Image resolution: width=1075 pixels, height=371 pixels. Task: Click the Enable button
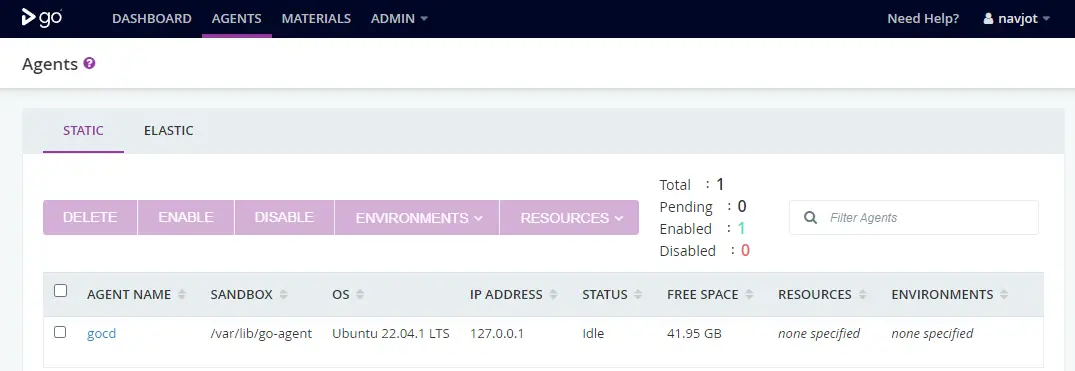click(186, 217)
